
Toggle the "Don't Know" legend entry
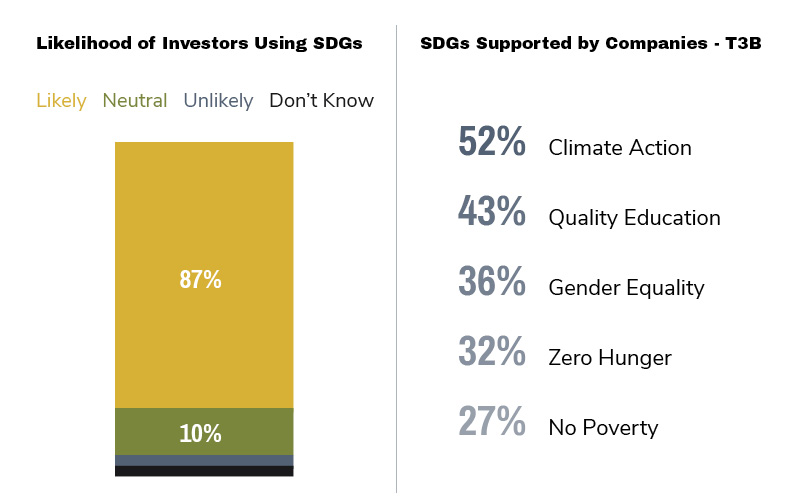pos(322,101)
